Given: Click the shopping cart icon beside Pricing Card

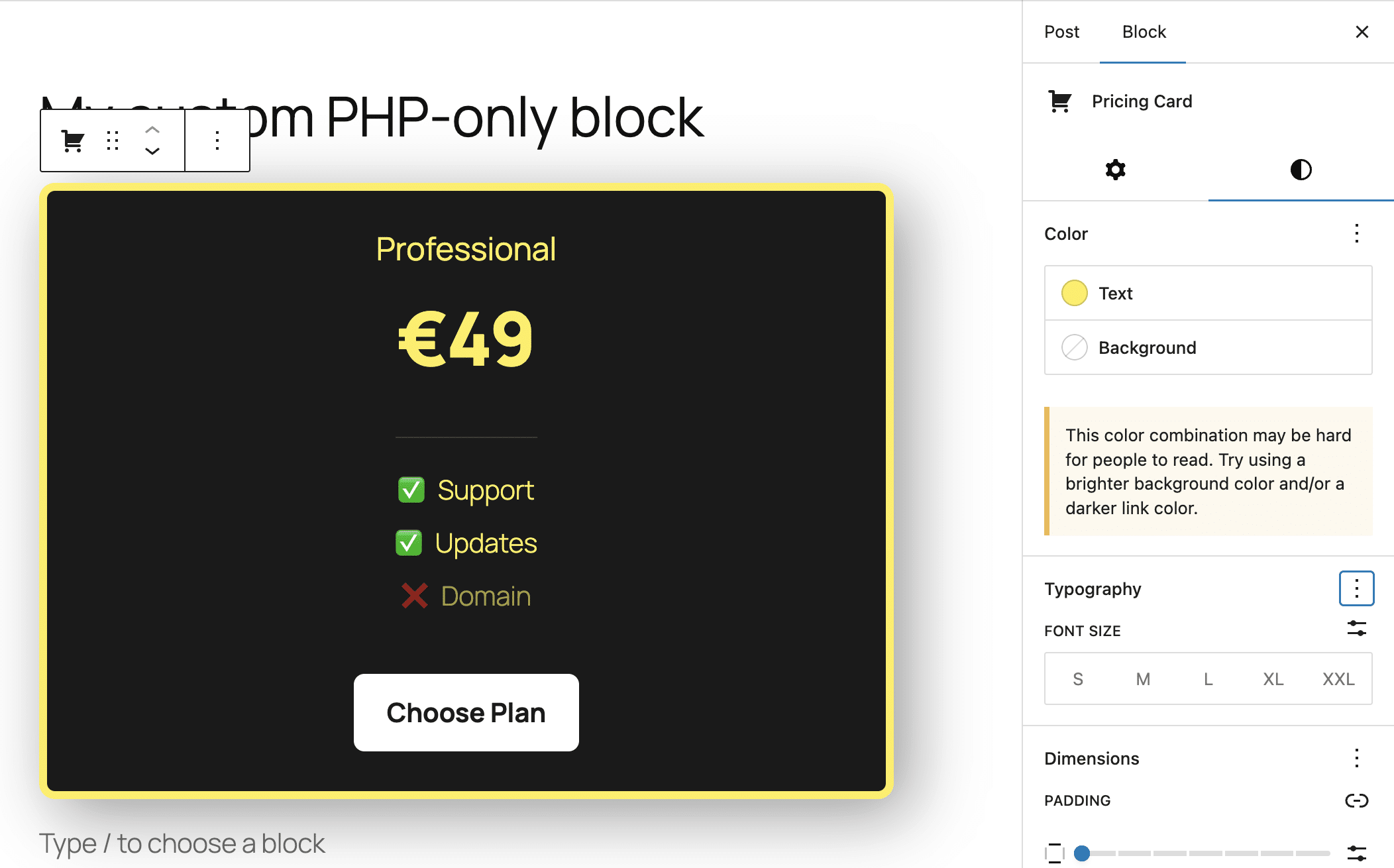Looking at the screenshot, I should 1059,101.
